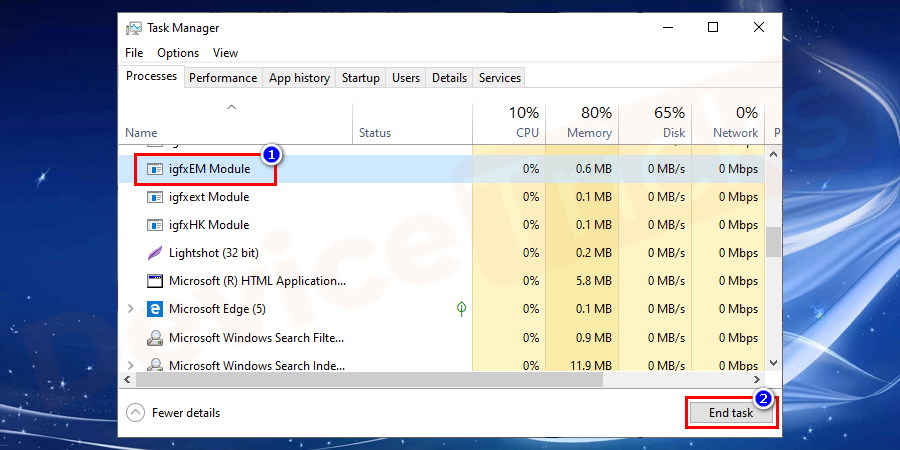The height and width of the screenshot is (450, 900).
Task: Click the Task Manager title bar icon
Action: 134,28
